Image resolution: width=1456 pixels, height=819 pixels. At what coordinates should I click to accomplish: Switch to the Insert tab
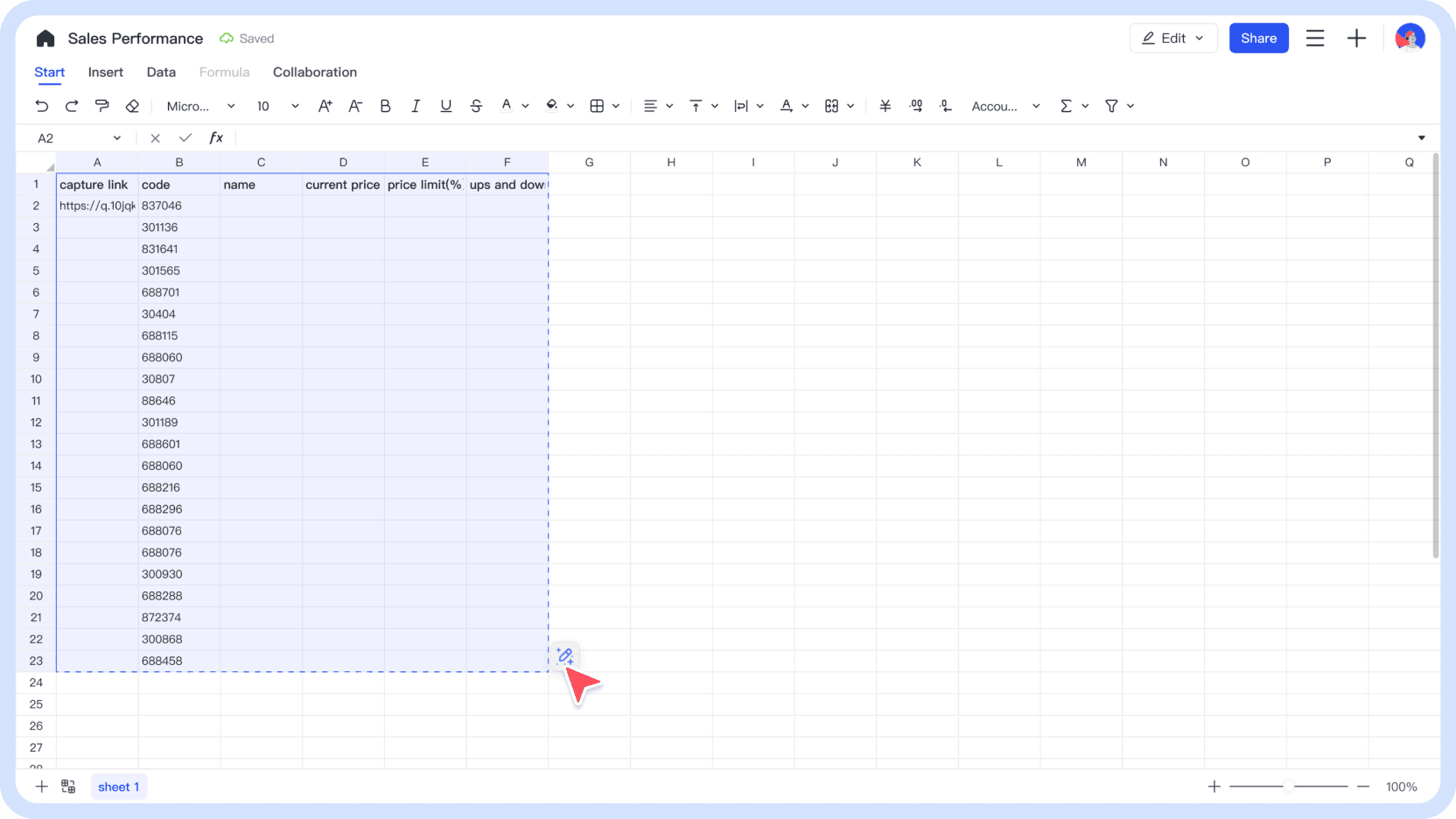(106, 73)
